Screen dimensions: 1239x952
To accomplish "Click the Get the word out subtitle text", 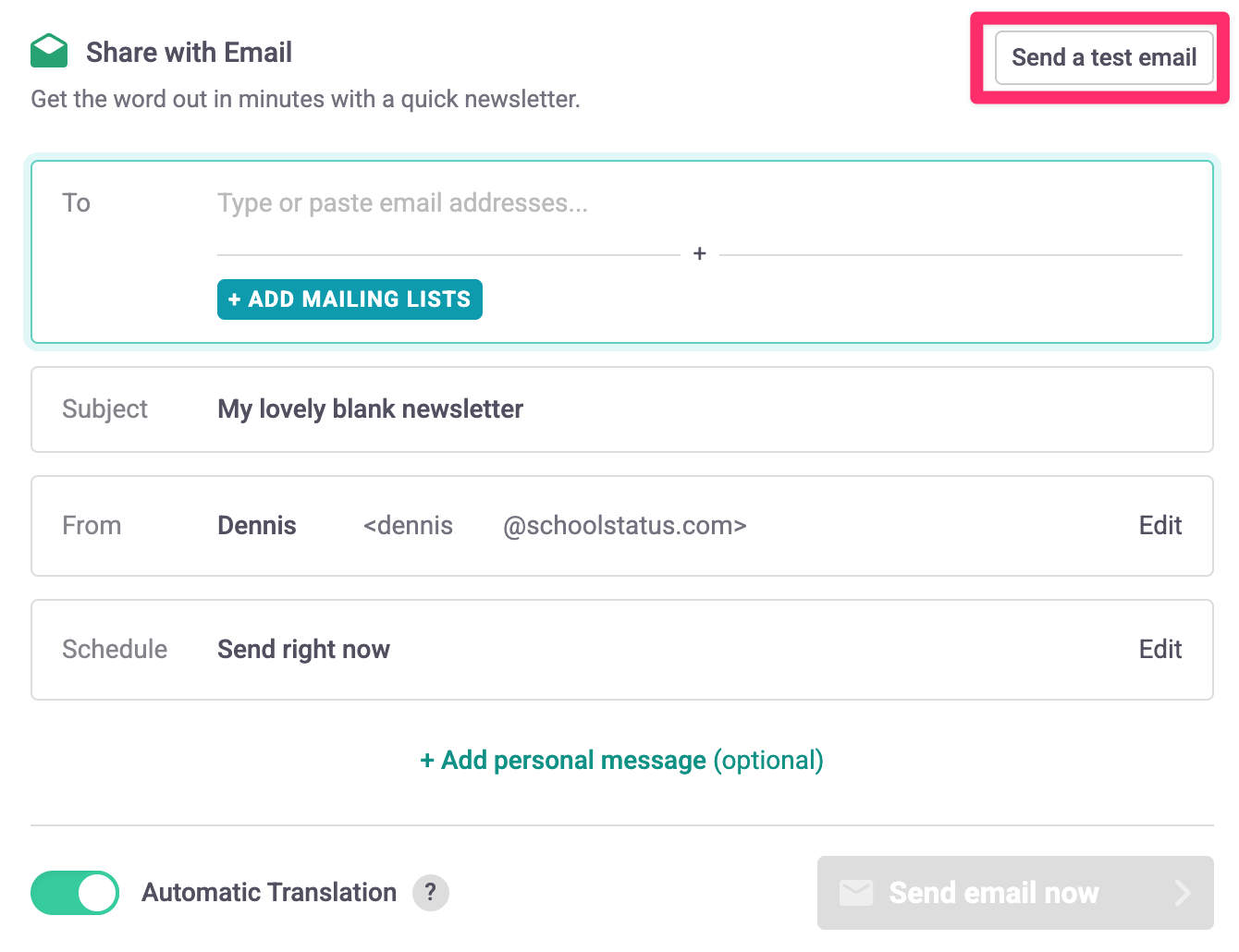I will point(305,100).
